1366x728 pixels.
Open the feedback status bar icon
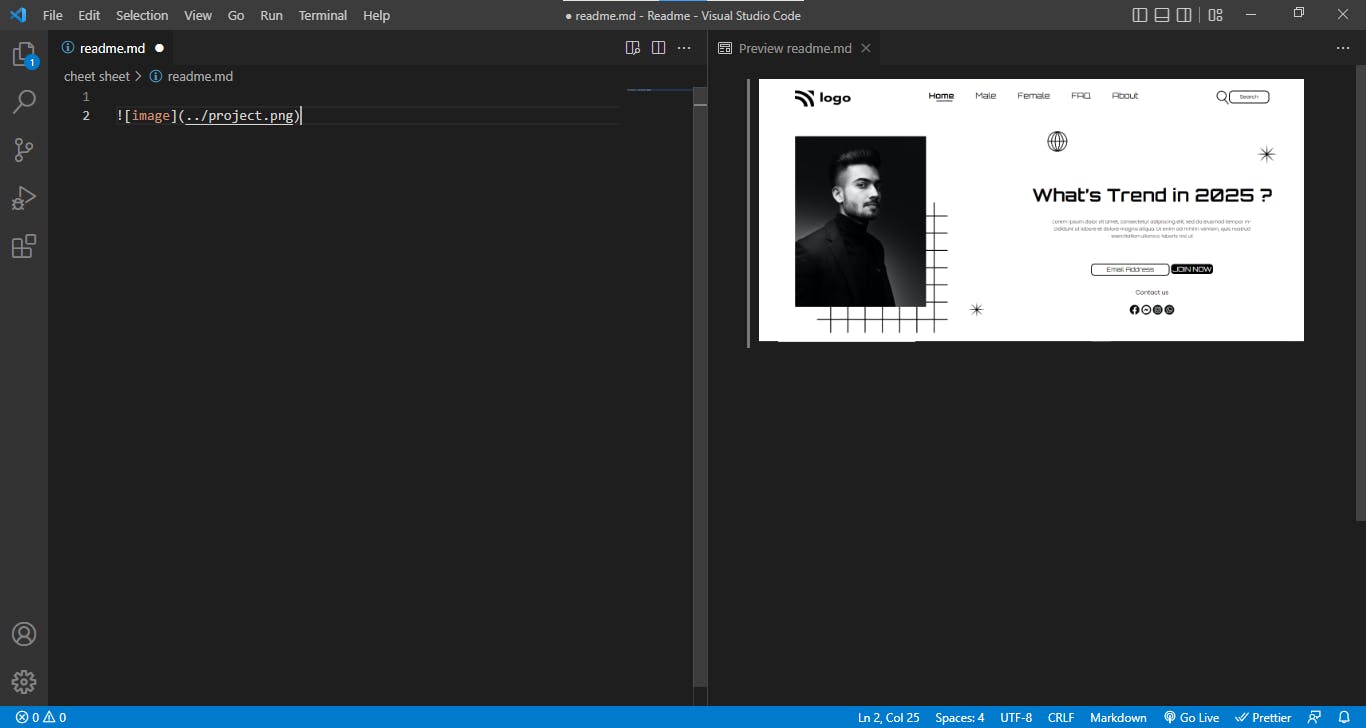click(1315, 717)
